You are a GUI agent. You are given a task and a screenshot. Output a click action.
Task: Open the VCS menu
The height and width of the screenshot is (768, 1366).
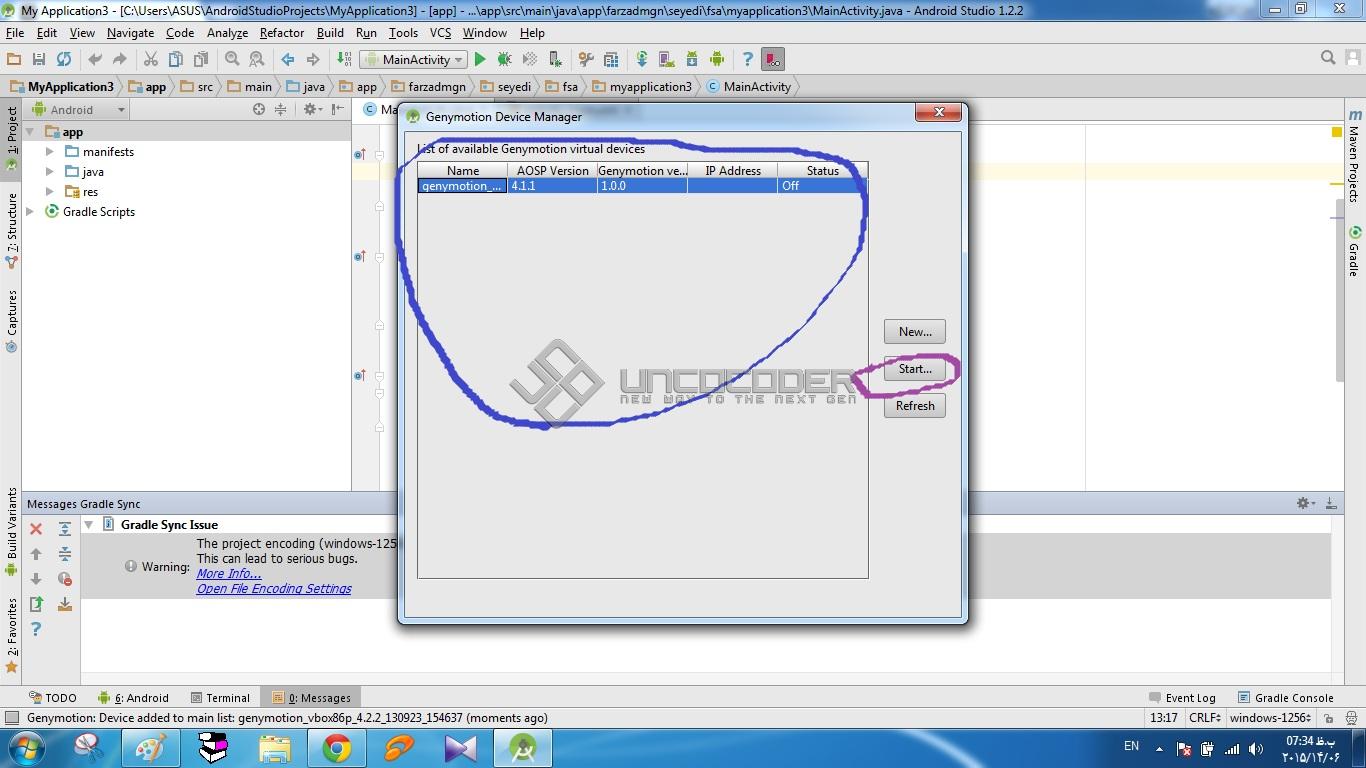pos(440,33)
